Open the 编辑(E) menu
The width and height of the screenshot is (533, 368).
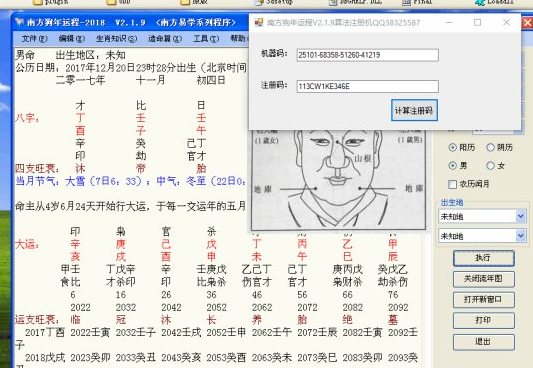[x=71, y=38]
